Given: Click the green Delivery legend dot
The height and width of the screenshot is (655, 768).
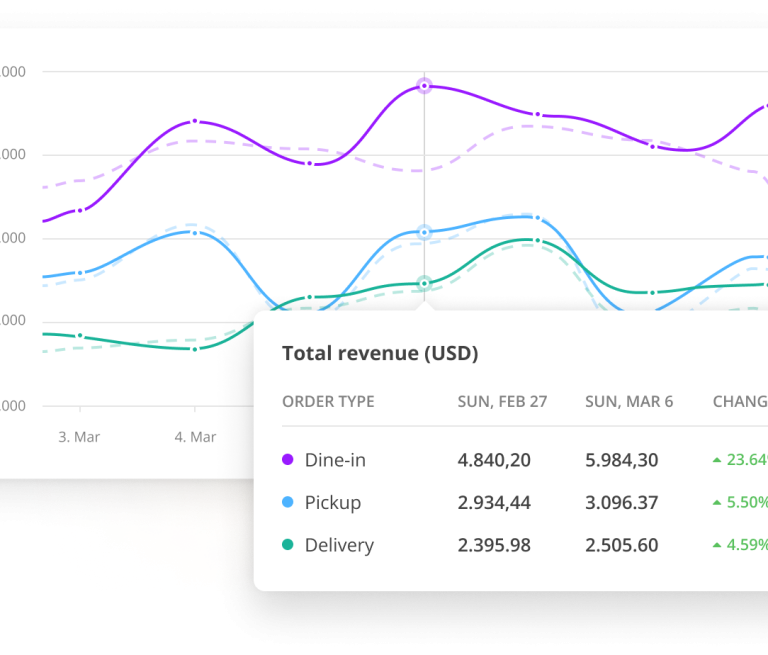Looking at the screenshot, I should (288, 545).
